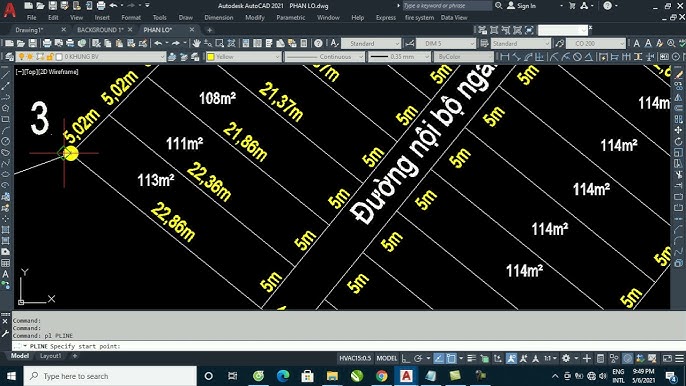The height and width of the screenshot is (386, 686).
Task: Select the Circle tool in Draw toolbar
Action: click(x=5, y=141)
